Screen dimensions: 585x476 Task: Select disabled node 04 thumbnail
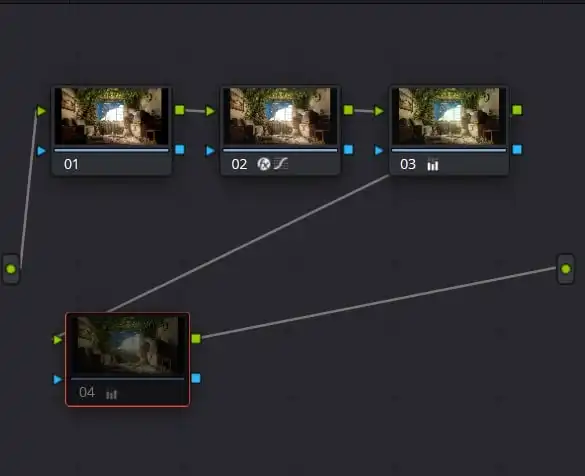click(127, 345)
